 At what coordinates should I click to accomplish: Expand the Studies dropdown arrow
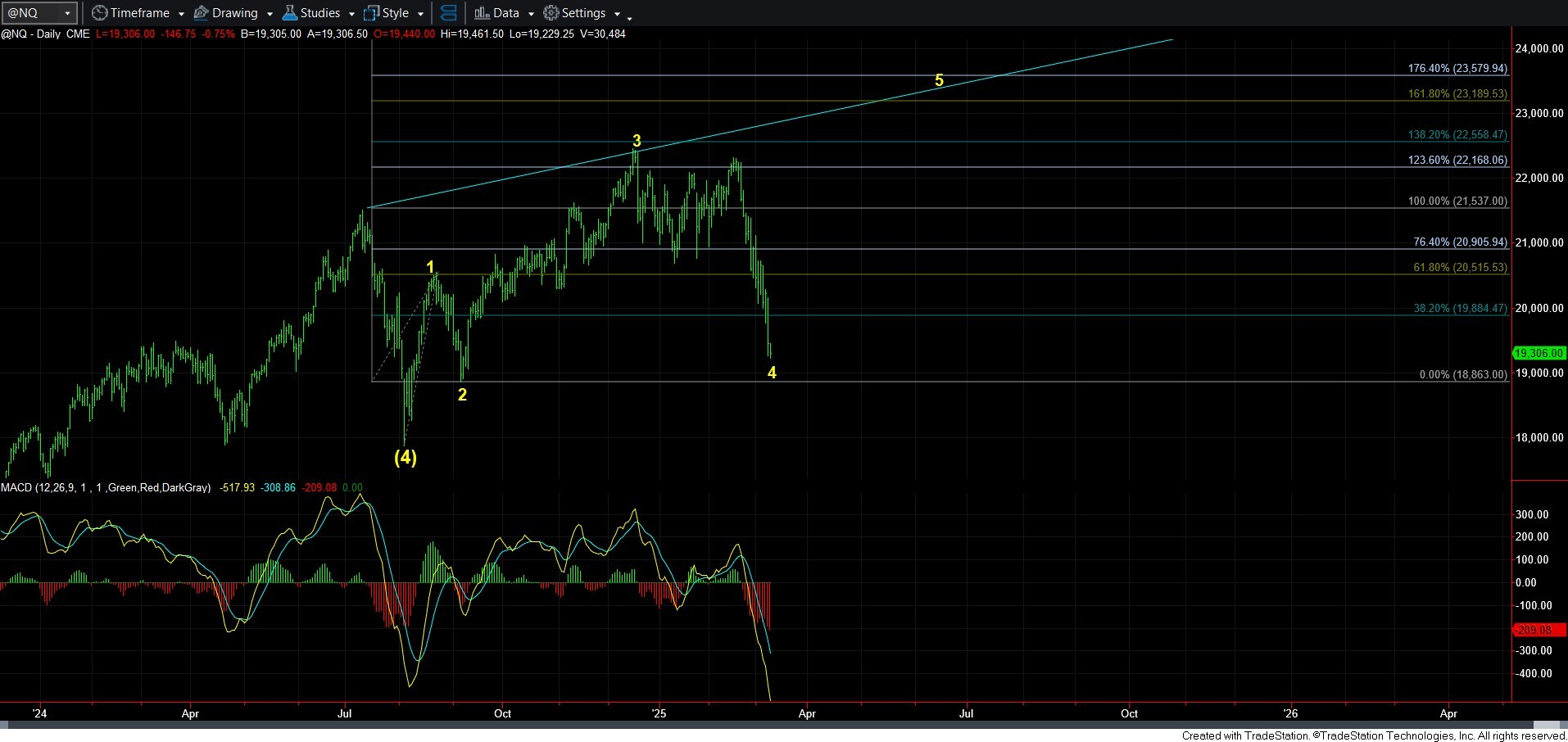pos(351,14)
